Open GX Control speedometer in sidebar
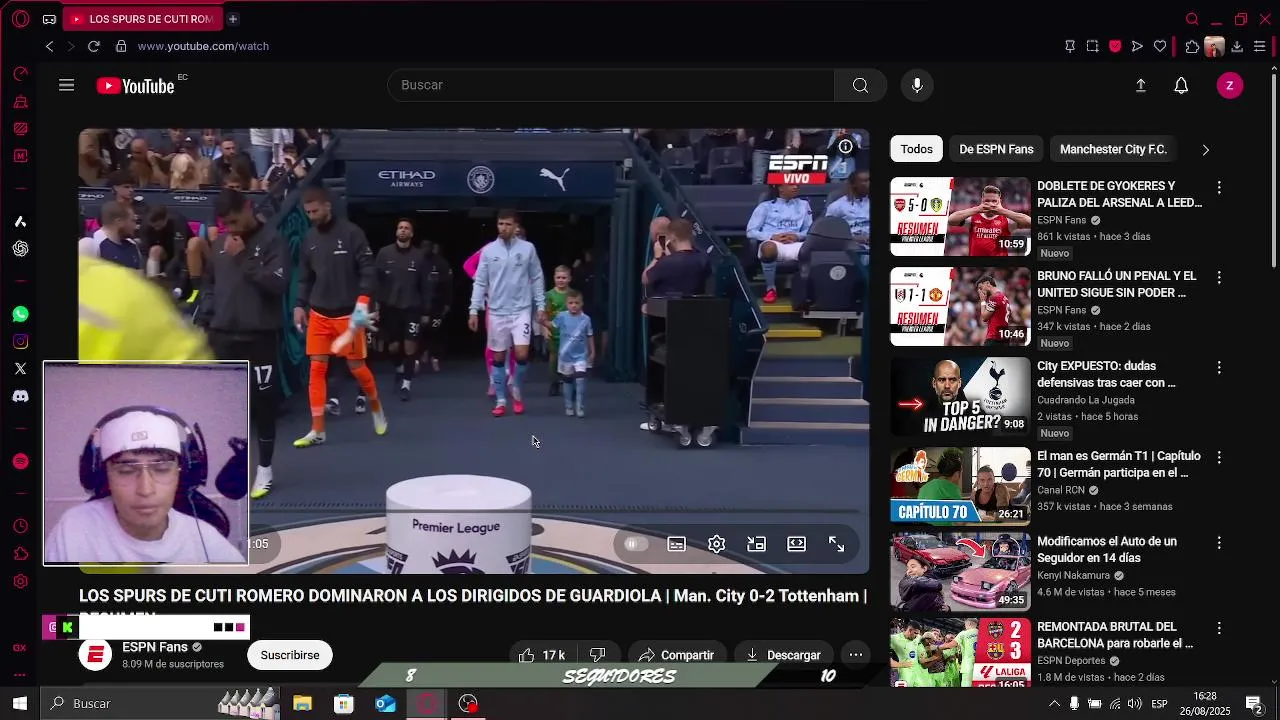This screenshot has height=720, width=1280. pos(20,74)
